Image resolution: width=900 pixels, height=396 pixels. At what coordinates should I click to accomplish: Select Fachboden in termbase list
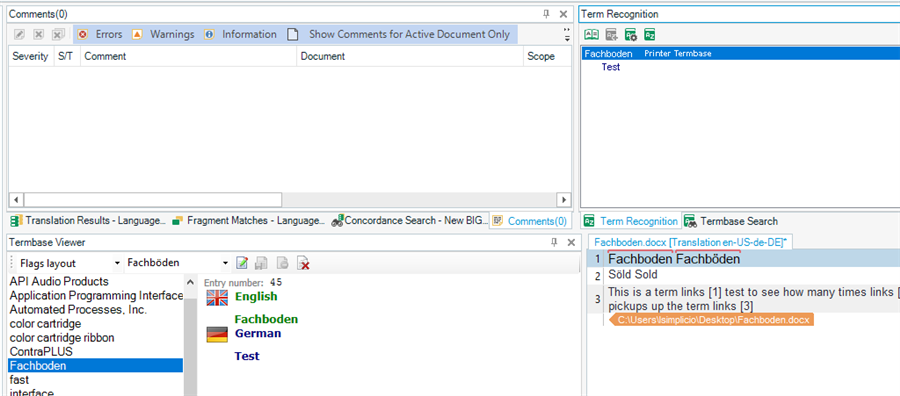point(96,366)
